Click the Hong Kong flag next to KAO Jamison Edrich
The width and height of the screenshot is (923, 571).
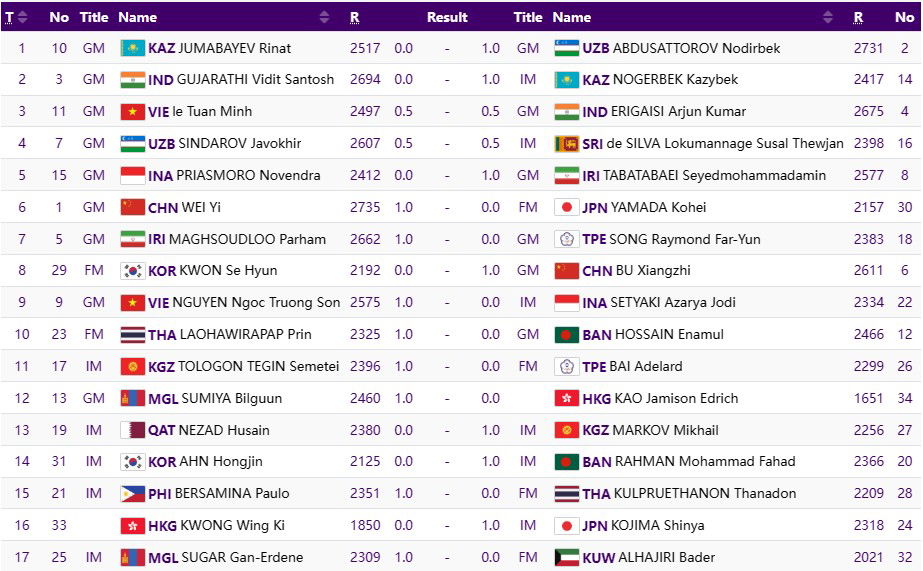coord(566,399)
